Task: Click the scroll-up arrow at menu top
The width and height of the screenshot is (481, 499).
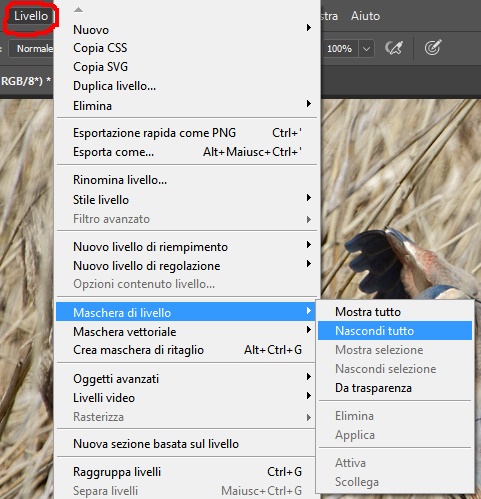Action: 78,10
